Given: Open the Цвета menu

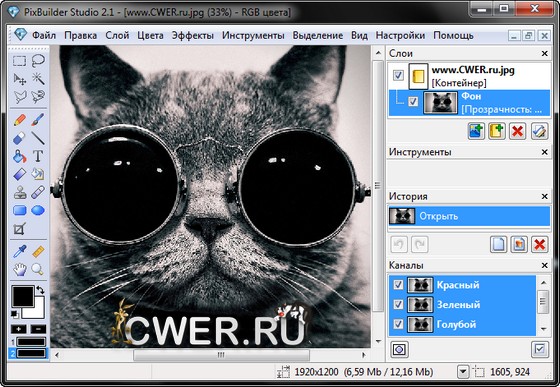Looking at the screenshot, I should tap(150, 35).
